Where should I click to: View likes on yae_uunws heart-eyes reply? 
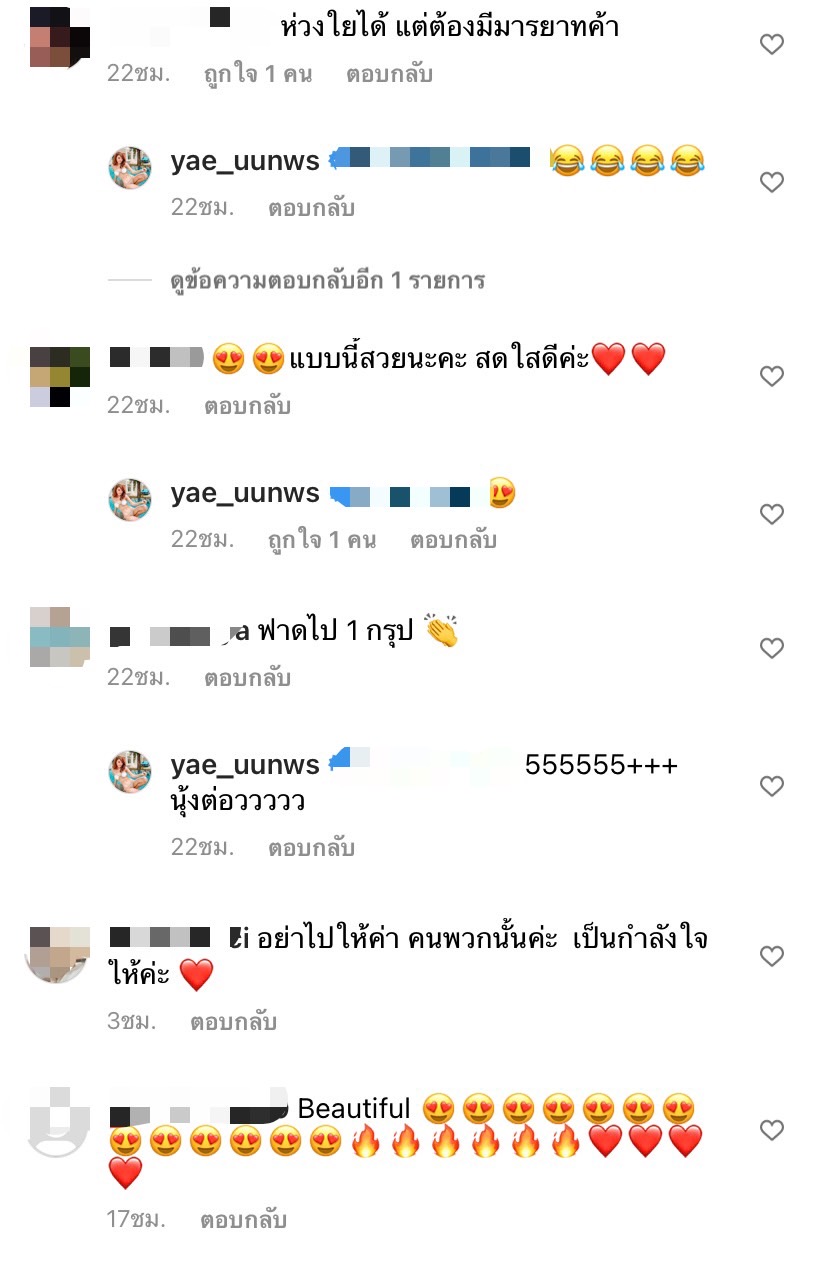(x=322, y=540)
